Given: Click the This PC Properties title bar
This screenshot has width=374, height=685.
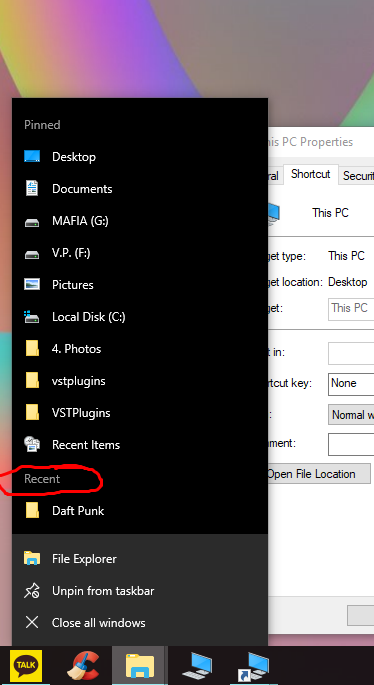Looking at the screenshot, I should (321, 142).
